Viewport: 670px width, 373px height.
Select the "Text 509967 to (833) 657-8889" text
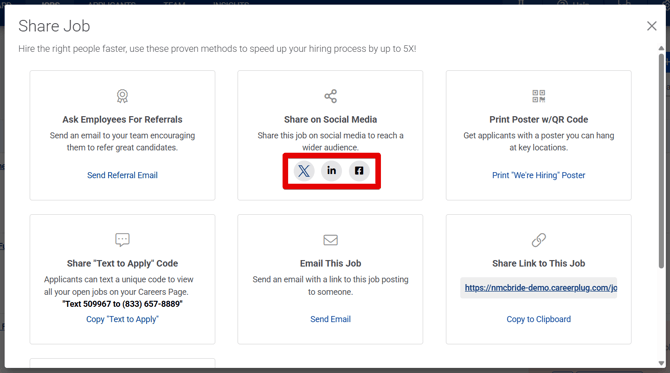pyautogui.click(x=122, y=304)
